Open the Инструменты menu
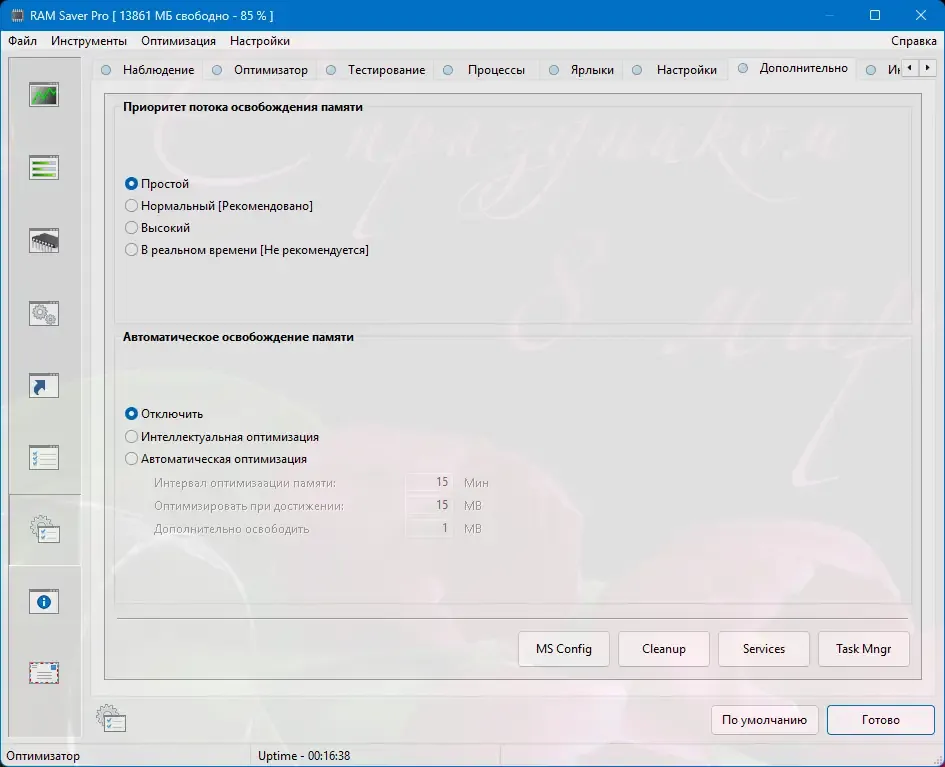The width and height of the screenshot is (945, 767). [x=89, y=41]
